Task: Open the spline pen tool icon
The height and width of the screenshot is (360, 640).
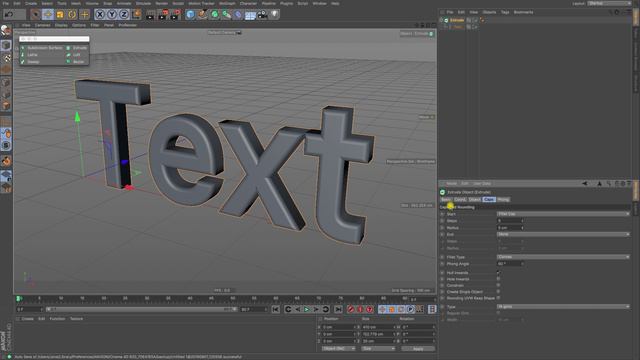Action: 202,15
